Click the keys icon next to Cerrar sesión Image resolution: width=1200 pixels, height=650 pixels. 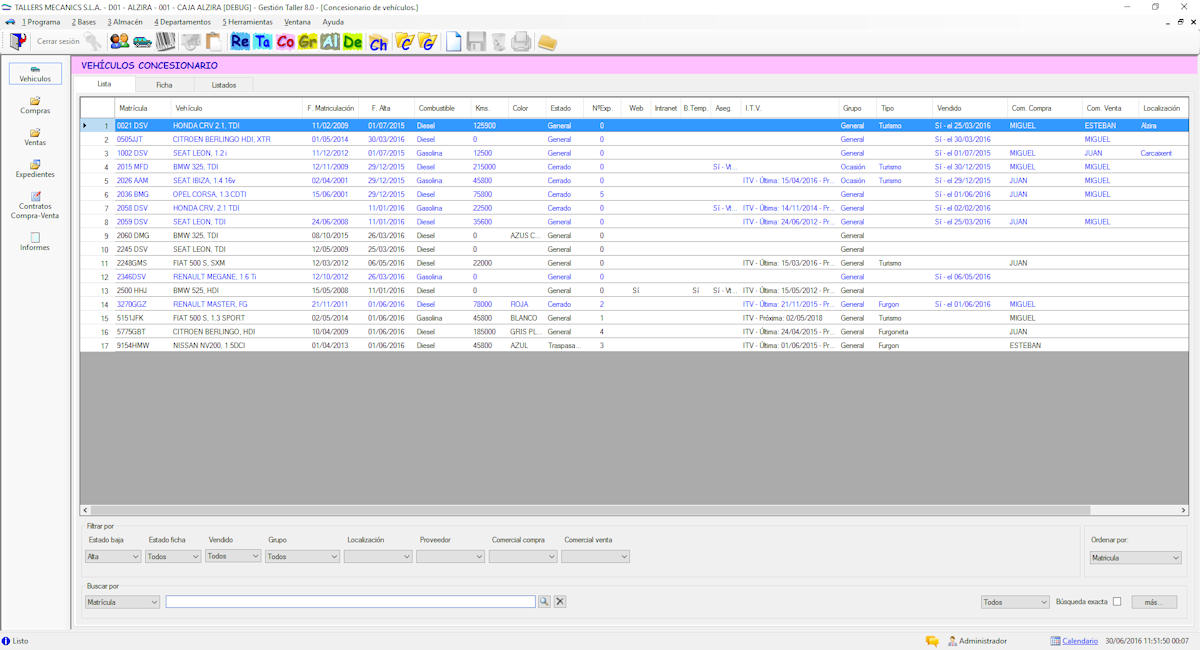[93, 41]
